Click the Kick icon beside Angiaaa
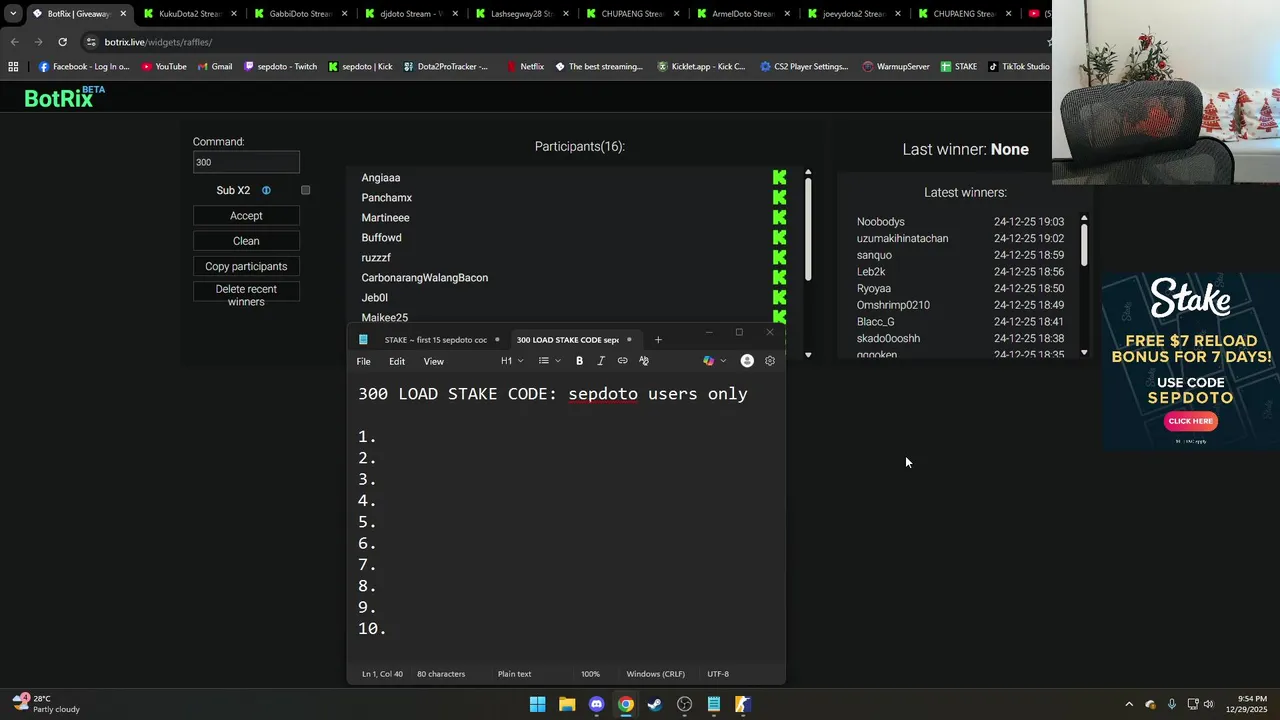Screen dimensions: 1280x720 pos(779,178)
